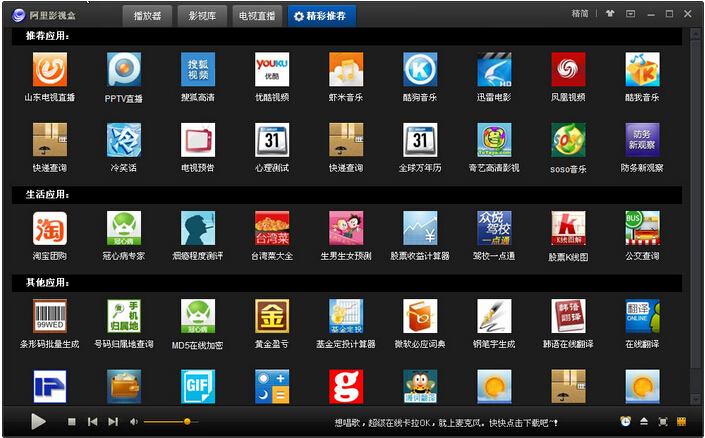This screenshot has height=438, width=705.
Task: Select the 精彩推荐 tab
Action: [322, 16]
